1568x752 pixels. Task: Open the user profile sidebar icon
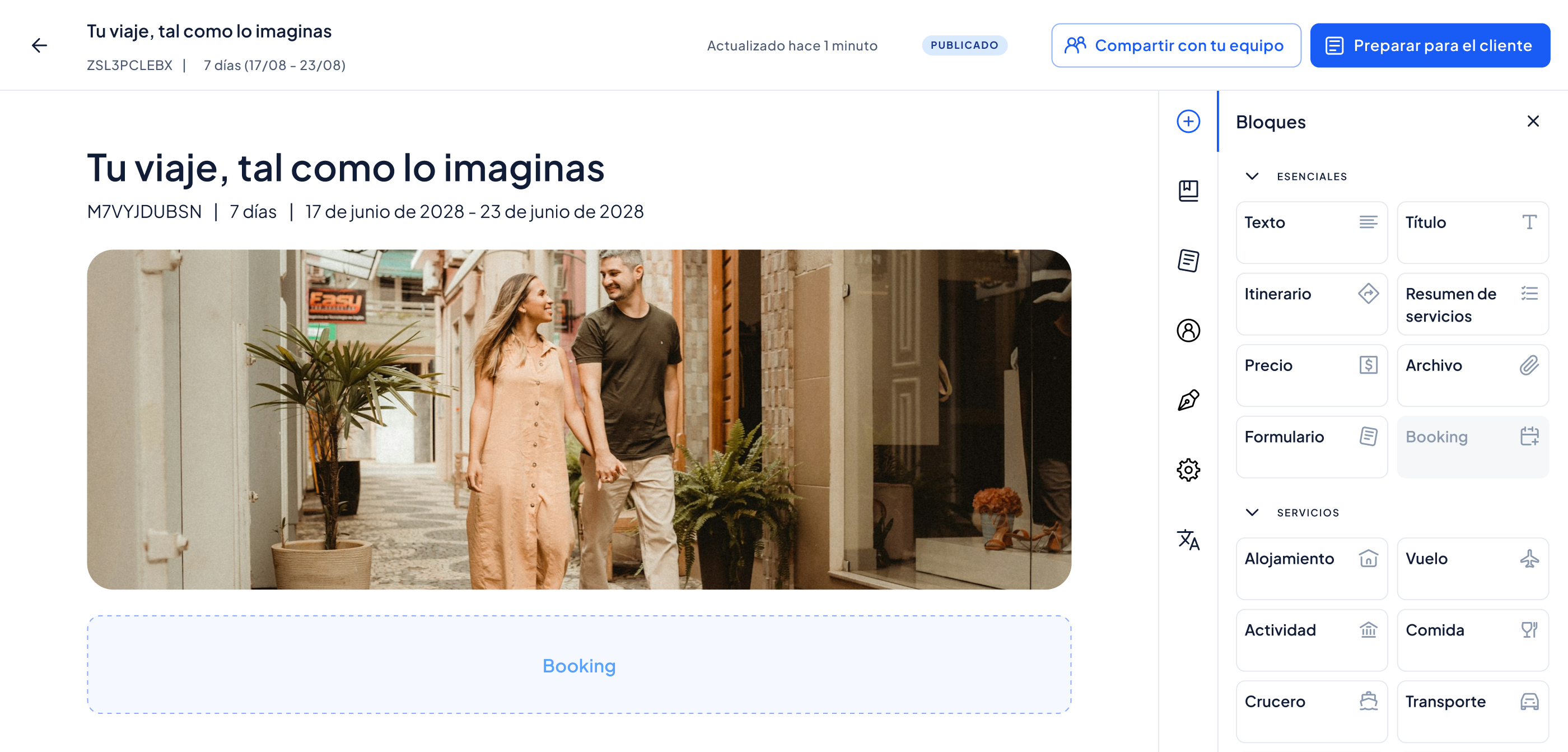pos(1188,331)
